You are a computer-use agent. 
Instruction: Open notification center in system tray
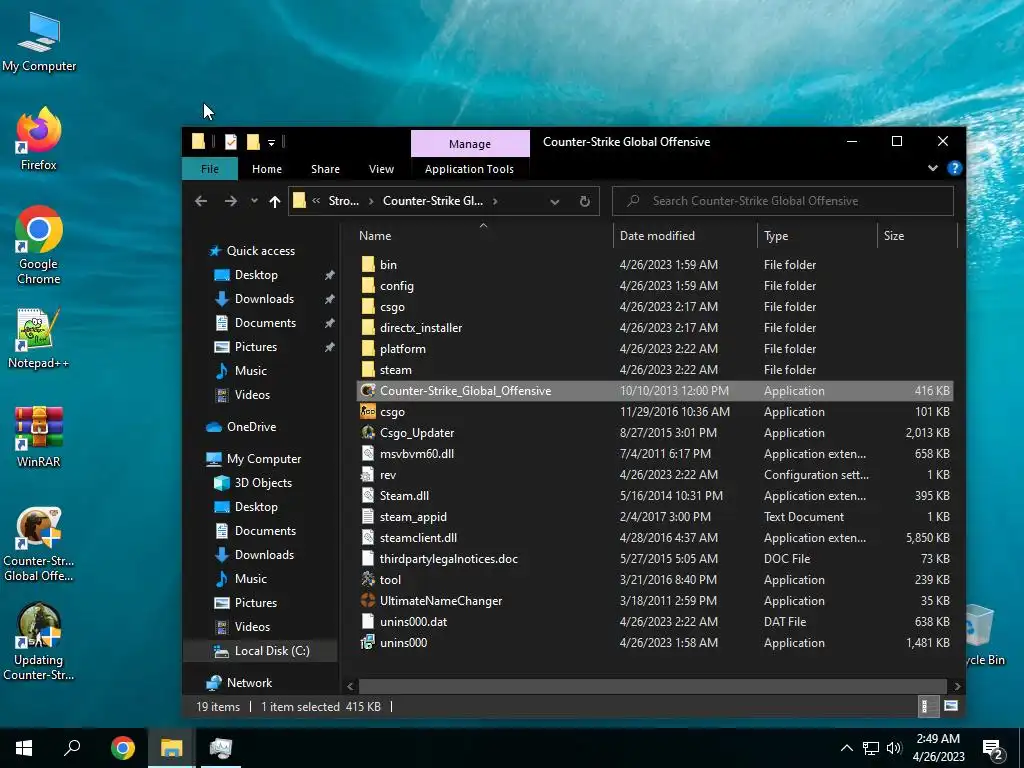click(x=993, y=748)
